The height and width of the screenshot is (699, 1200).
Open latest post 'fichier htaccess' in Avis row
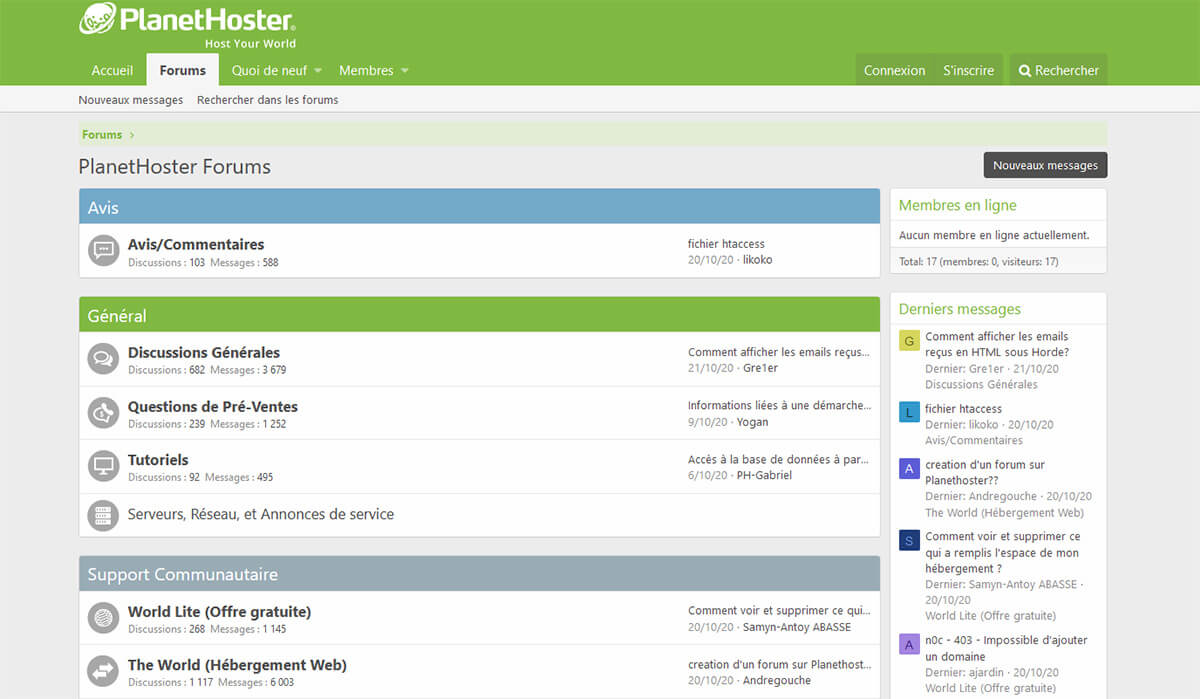coord(726,244)
